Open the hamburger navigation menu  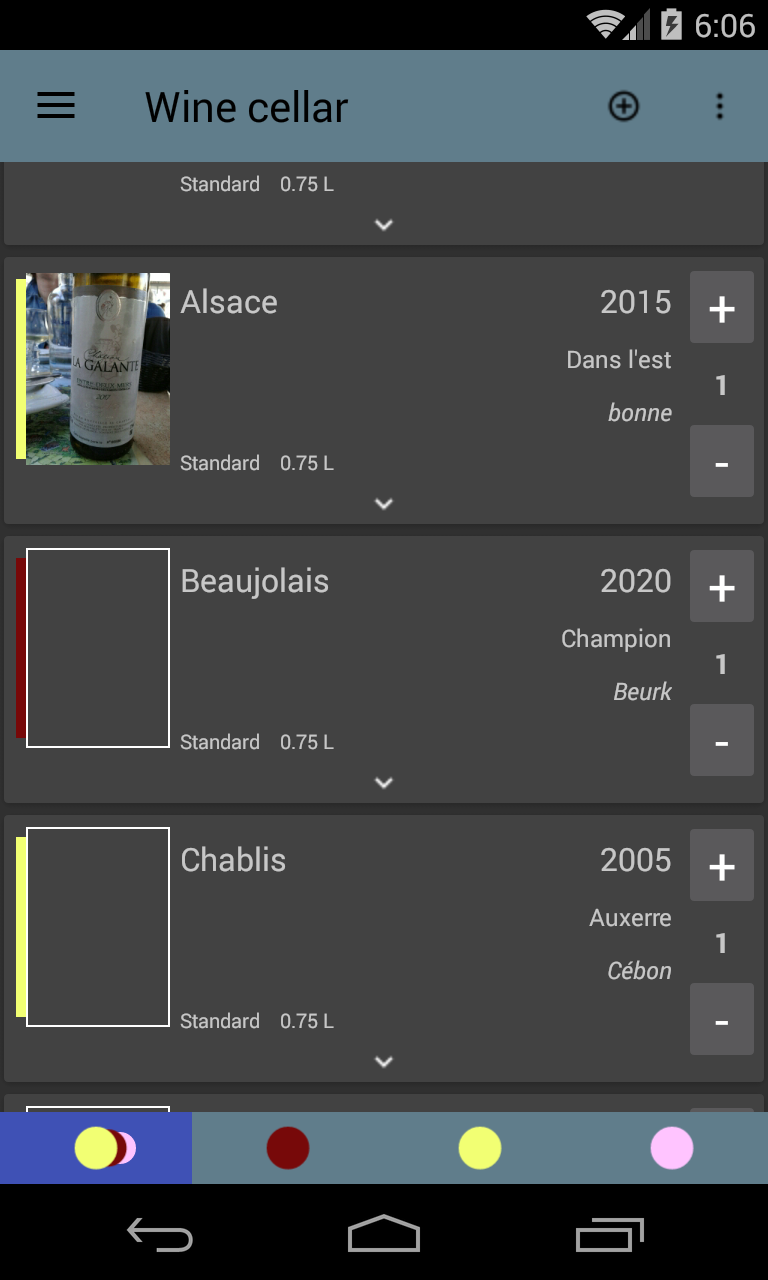pos(56,106)
